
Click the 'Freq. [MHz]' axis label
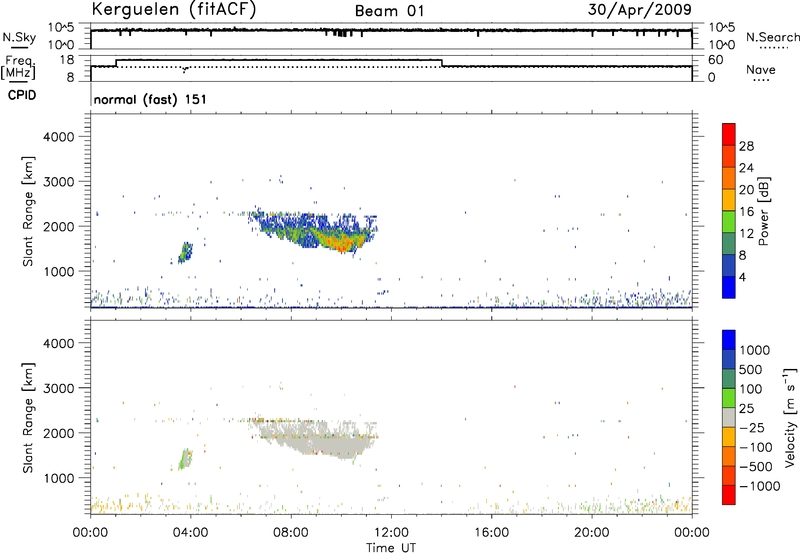(18, 68)
